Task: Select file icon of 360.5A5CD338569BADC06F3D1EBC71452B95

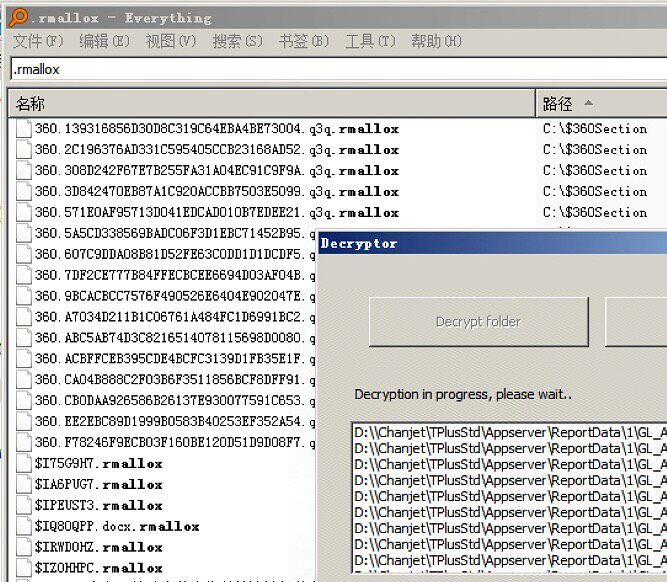Action: (x=24, y=233)
